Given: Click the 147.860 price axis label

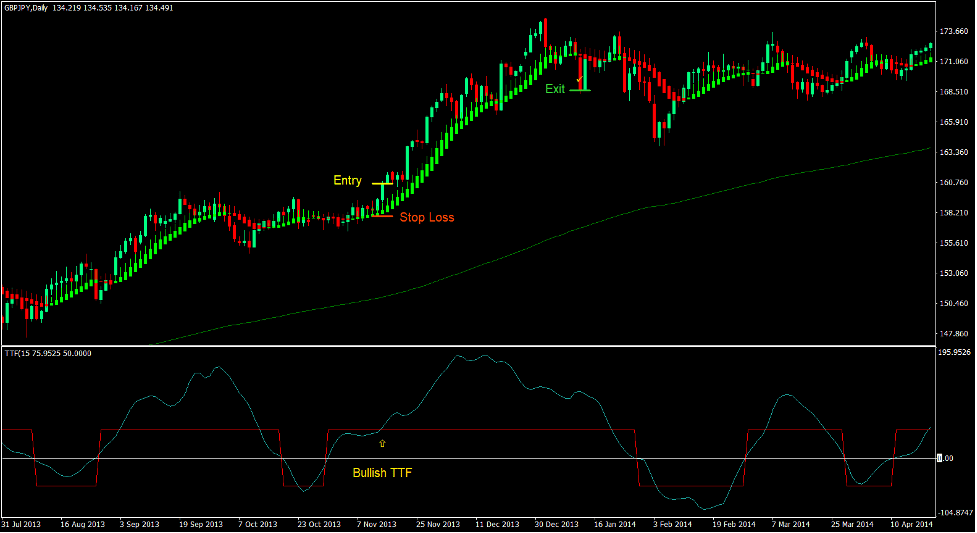Looking at the screenshot, I should coord(954,334).
